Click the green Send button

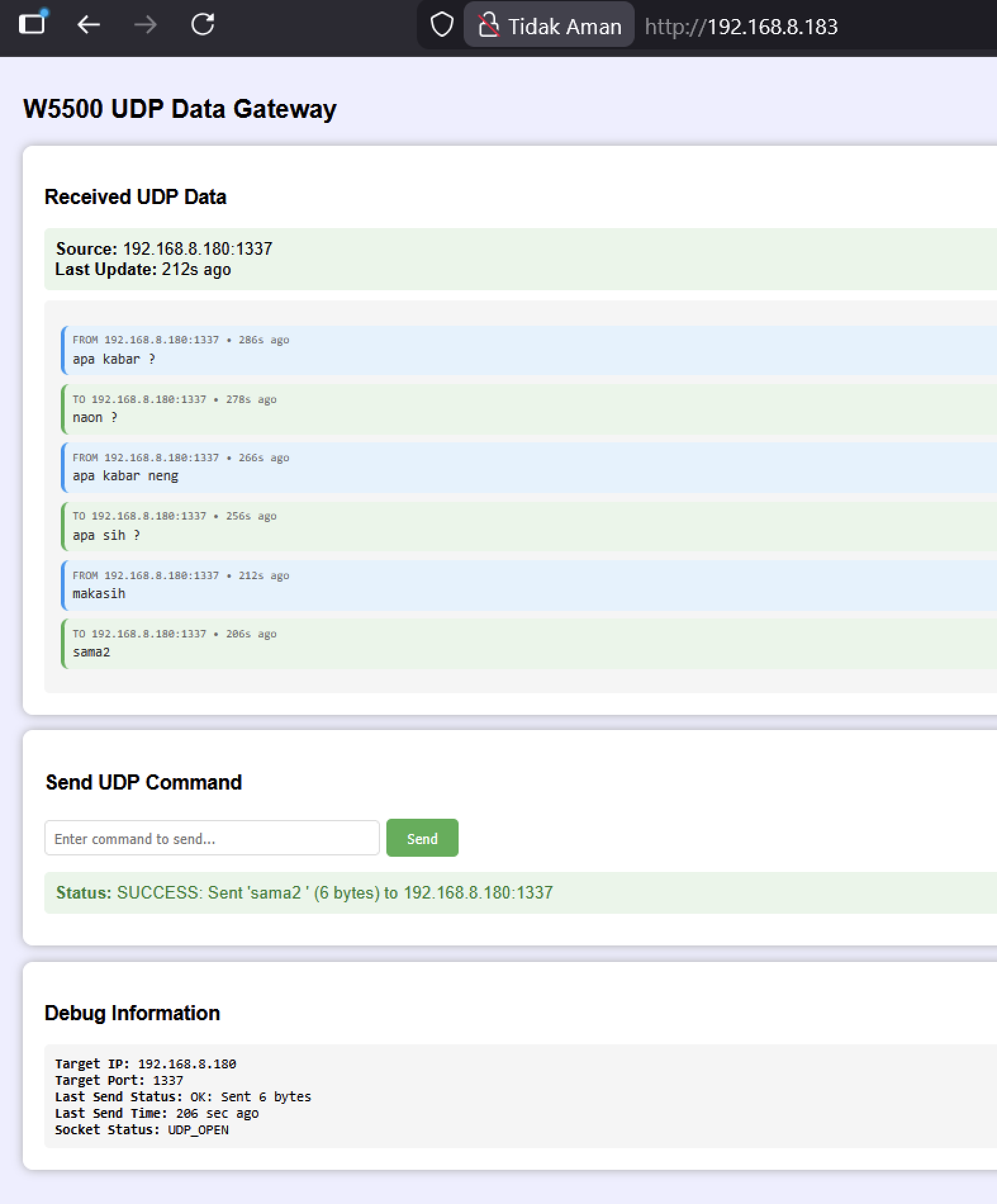422,838
